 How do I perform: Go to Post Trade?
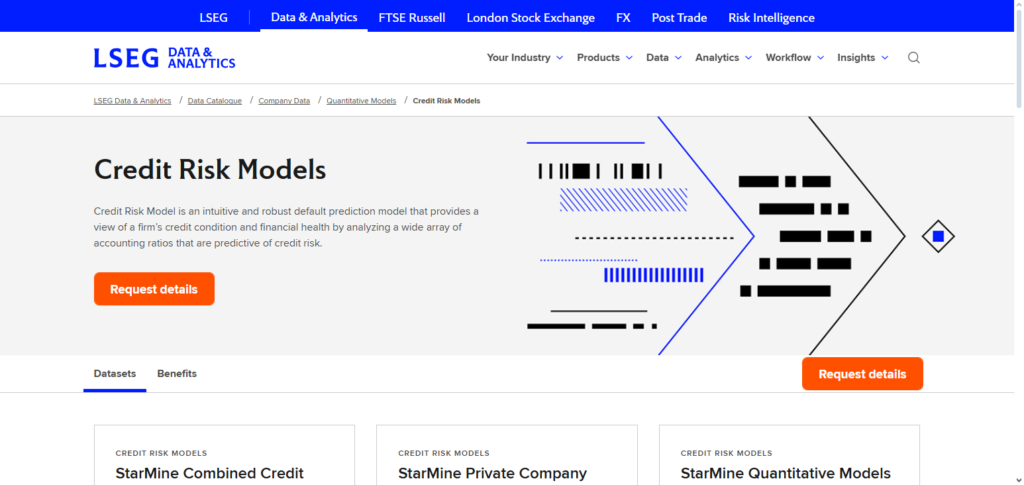pos(679,18)
